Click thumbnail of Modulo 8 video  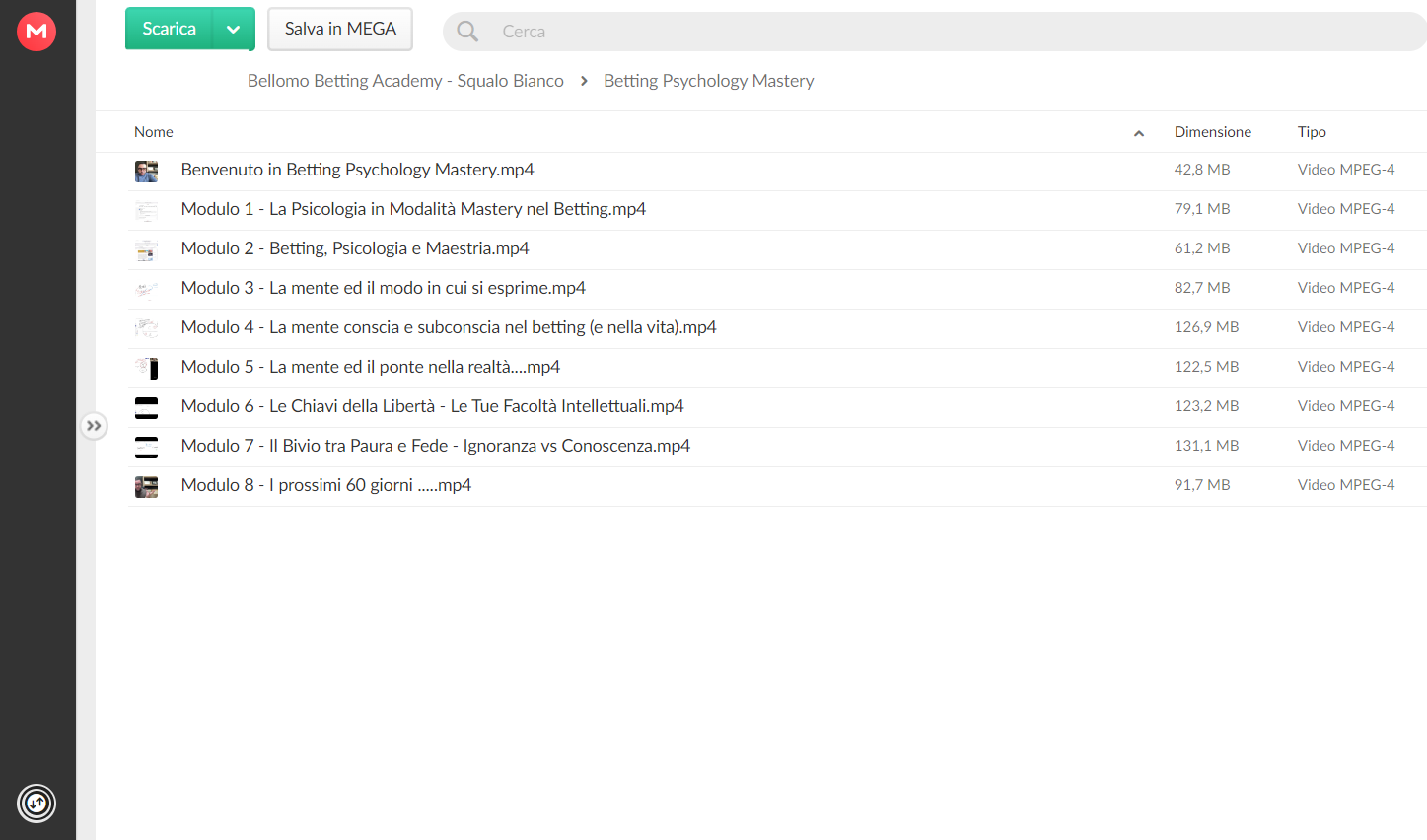pos(147,487)
